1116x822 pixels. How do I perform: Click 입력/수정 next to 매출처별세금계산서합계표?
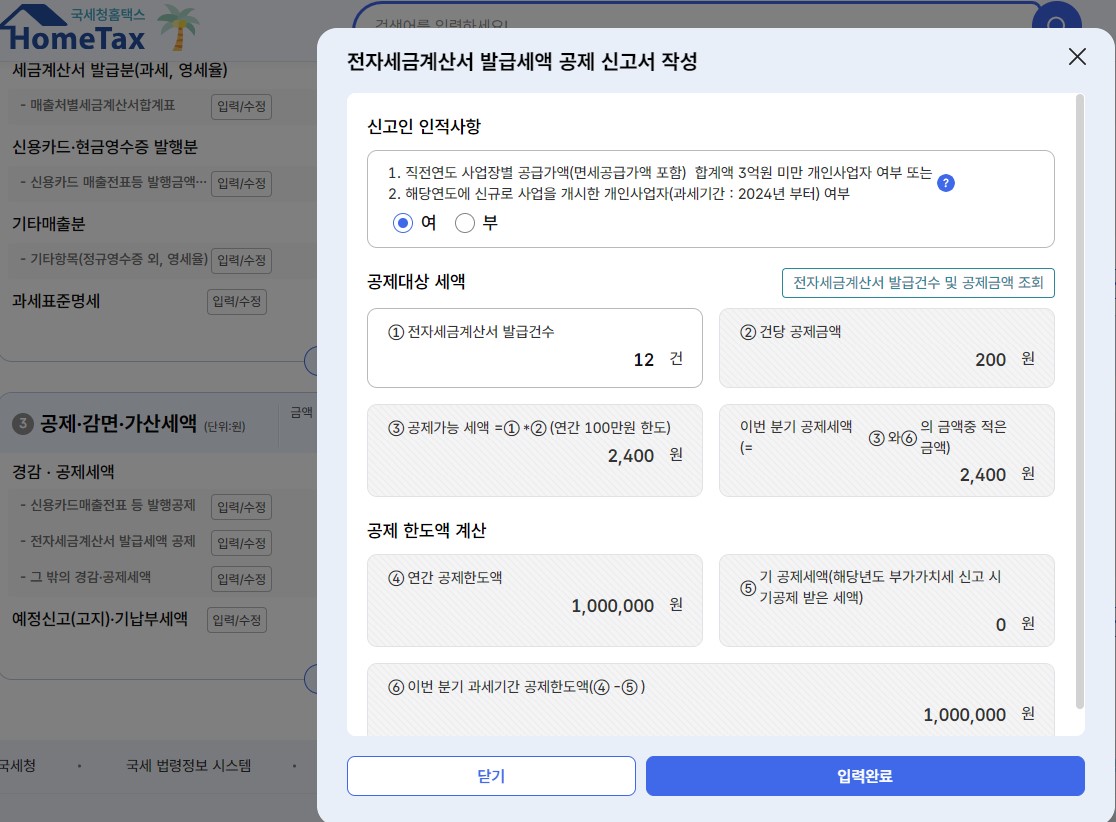tap(241, 106)
